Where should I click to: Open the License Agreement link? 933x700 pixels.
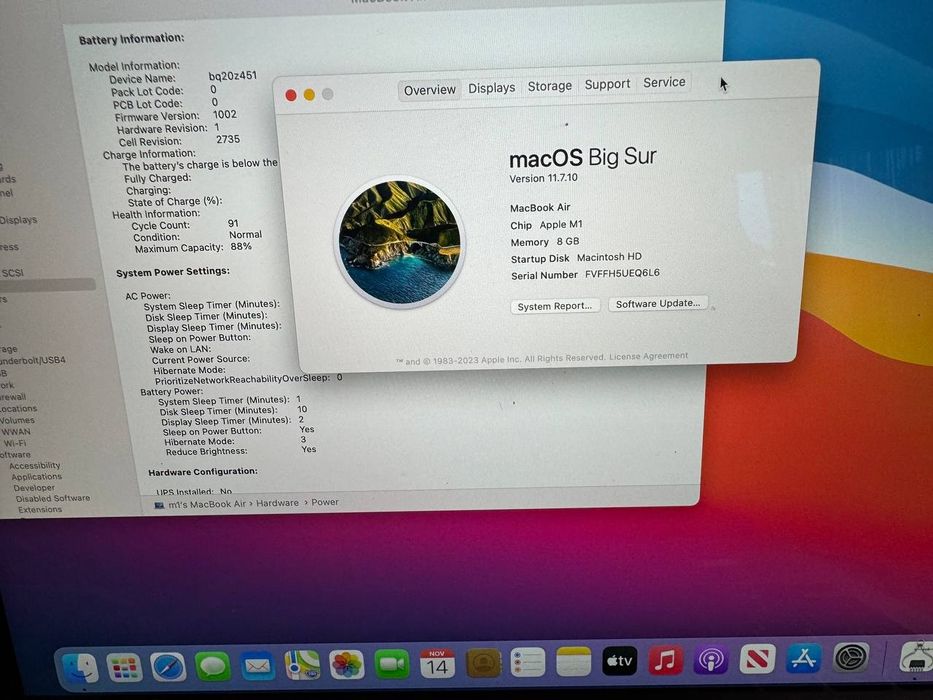tap(648, 356)
